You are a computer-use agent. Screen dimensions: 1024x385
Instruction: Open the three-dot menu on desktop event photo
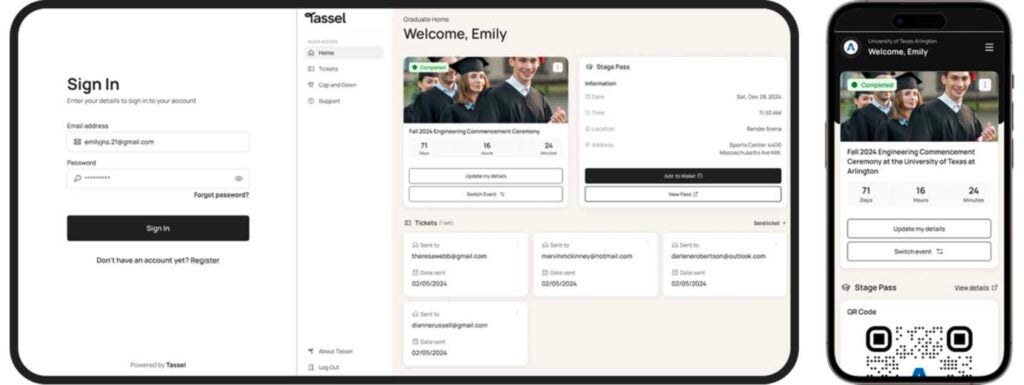557,67
